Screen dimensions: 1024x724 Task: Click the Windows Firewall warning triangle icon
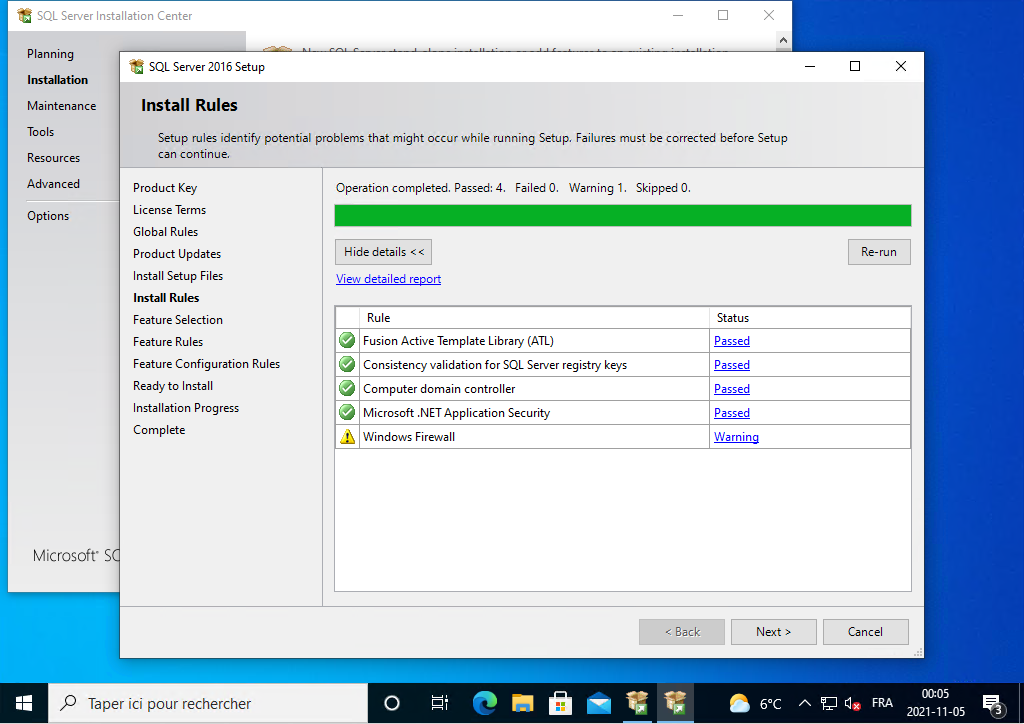pyautogui.click(x=347, y=437)
